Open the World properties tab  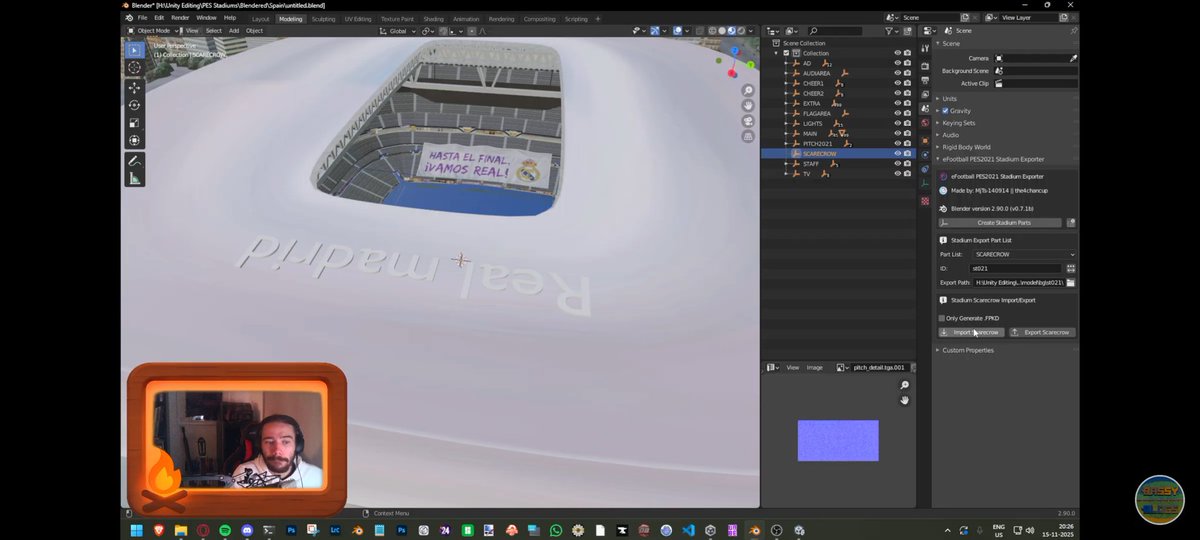click(925, 122)
